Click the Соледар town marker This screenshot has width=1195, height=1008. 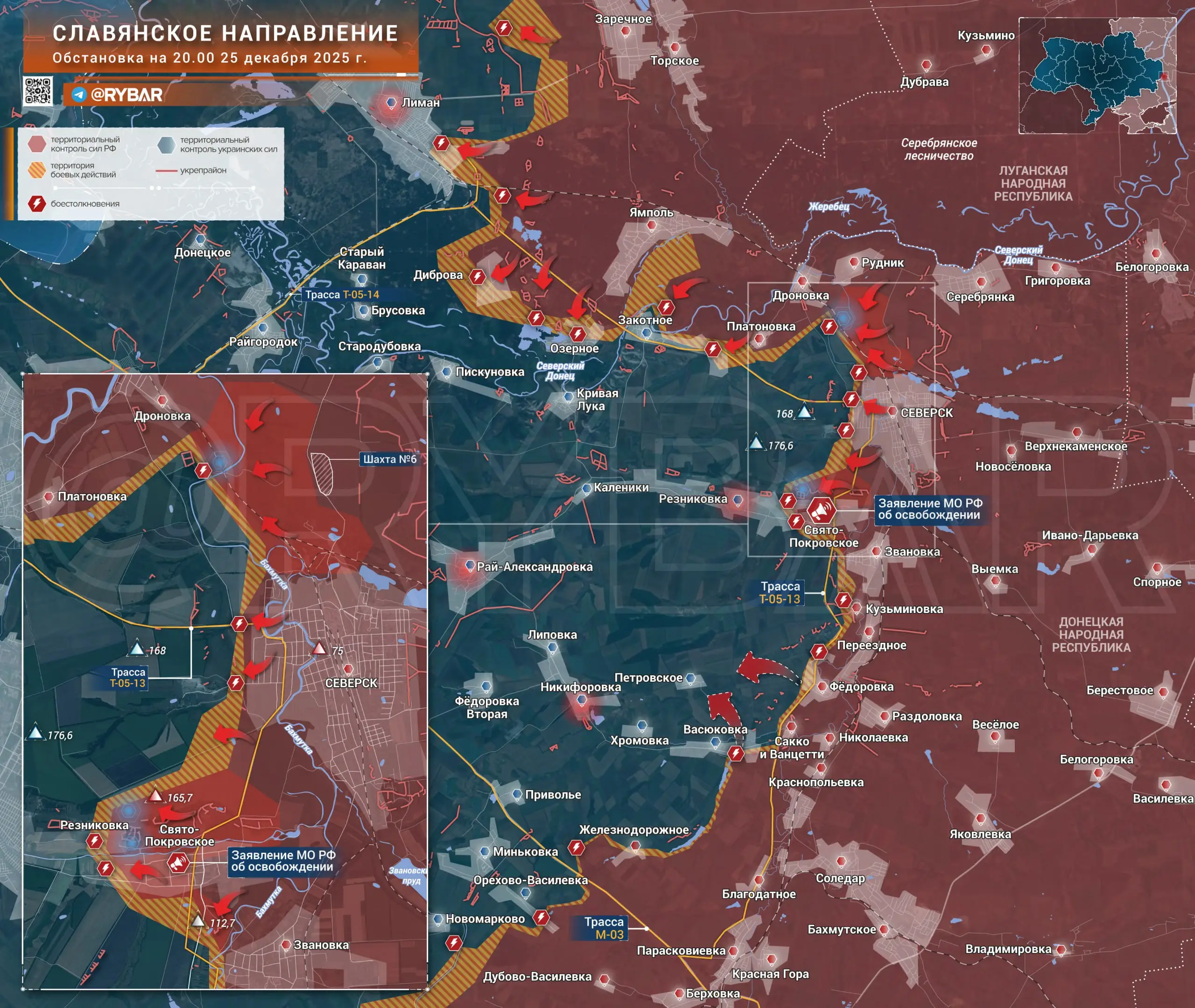coord(841,861)
